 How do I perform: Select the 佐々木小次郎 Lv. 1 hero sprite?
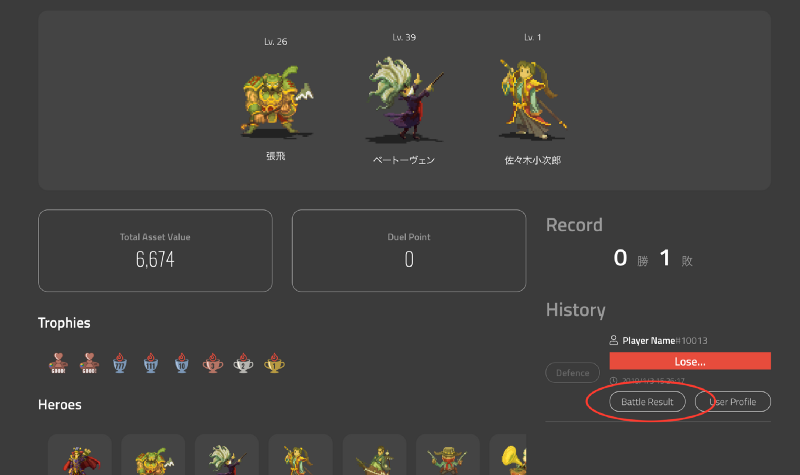tap(532, 99)
